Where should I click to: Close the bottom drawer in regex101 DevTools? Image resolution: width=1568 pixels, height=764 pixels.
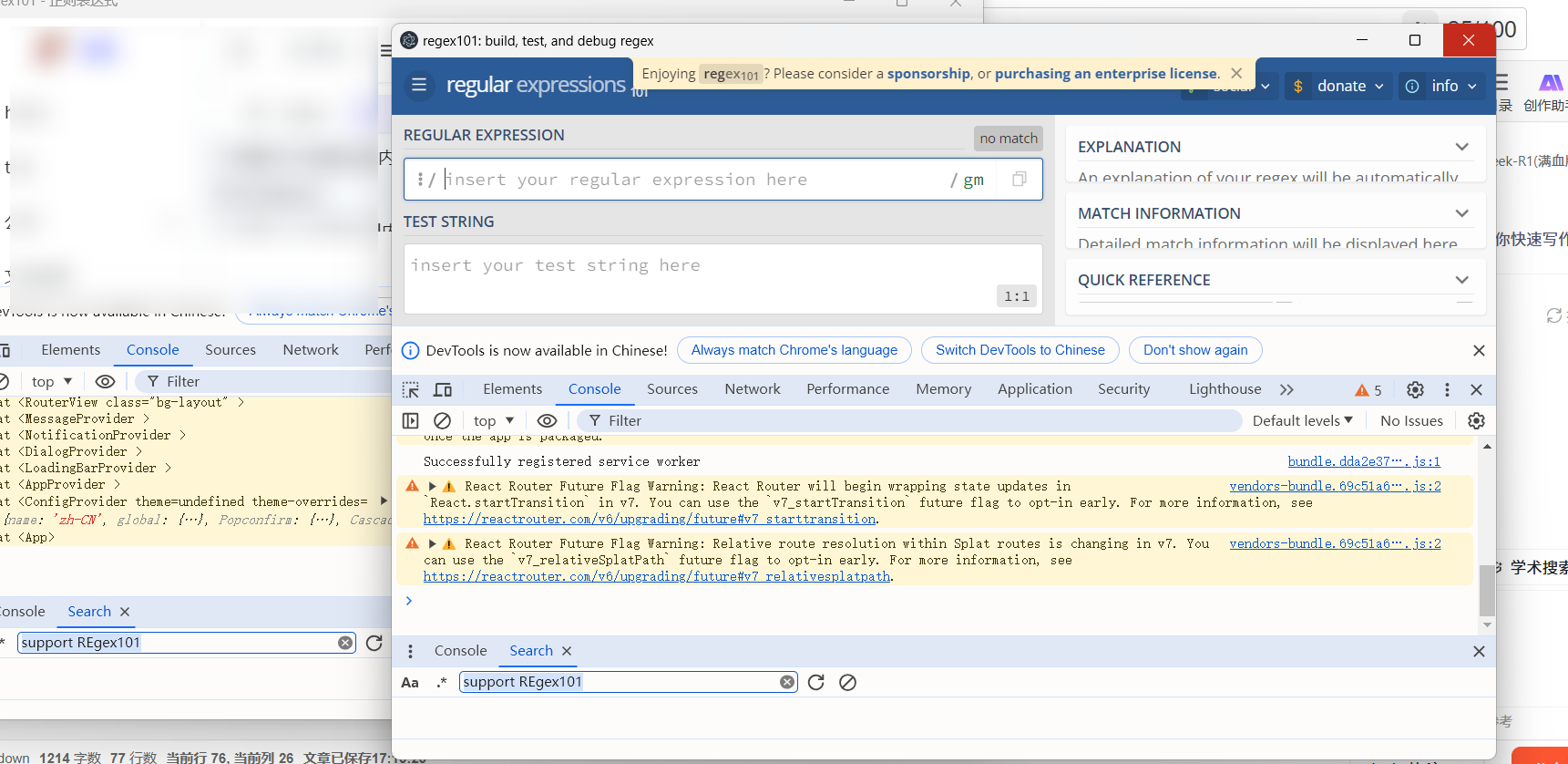(x=1479, y=651)
